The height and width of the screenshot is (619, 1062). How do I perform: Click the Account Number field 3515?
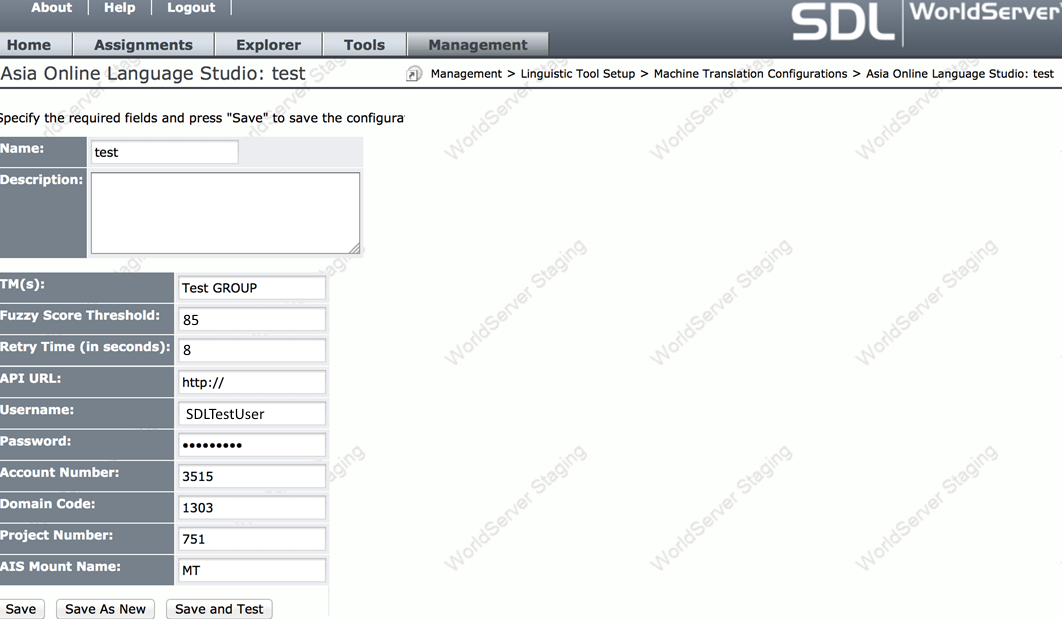[x=252, y=476]
